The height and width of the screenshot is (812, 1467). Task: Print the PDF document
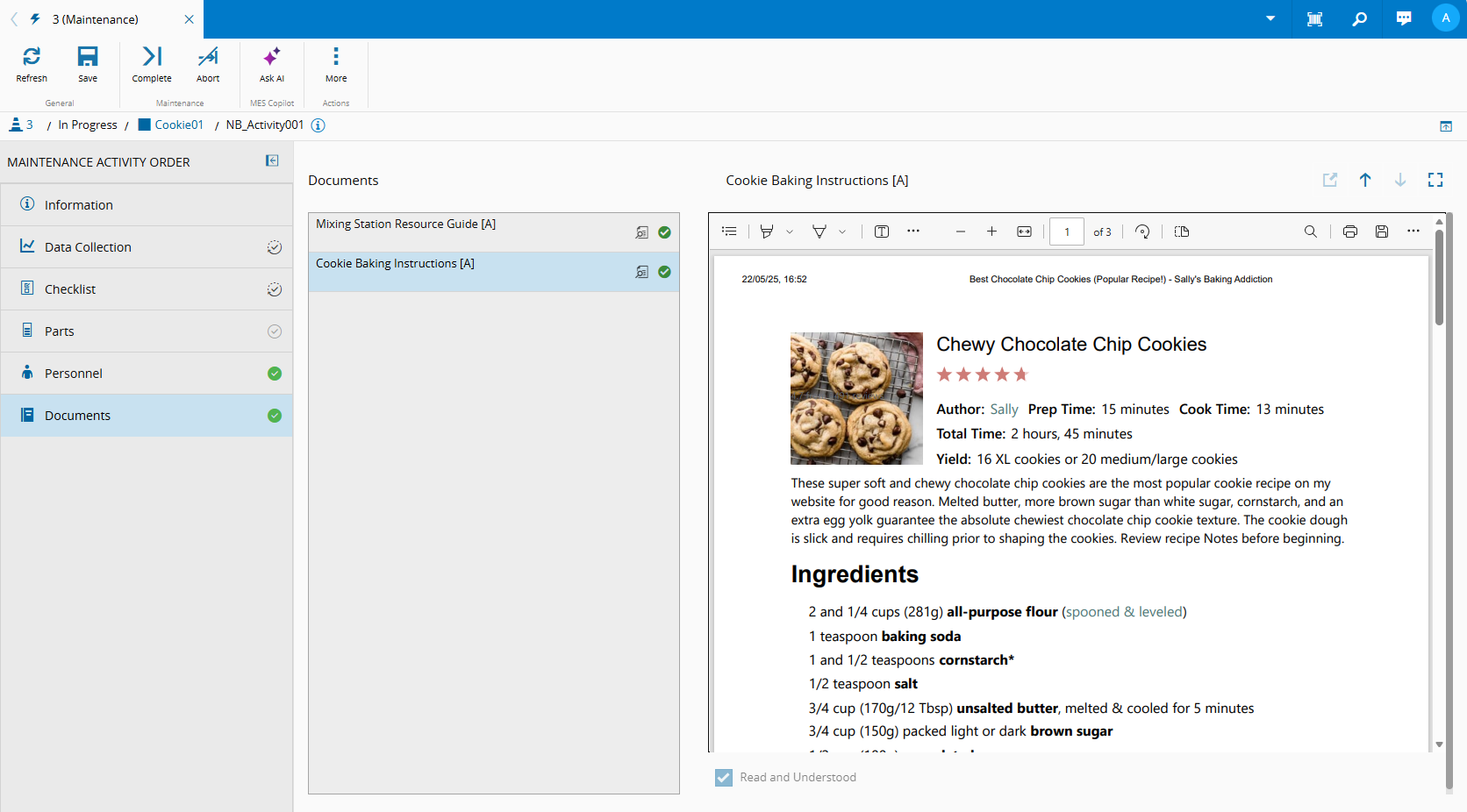click(x=1350, y=231)
